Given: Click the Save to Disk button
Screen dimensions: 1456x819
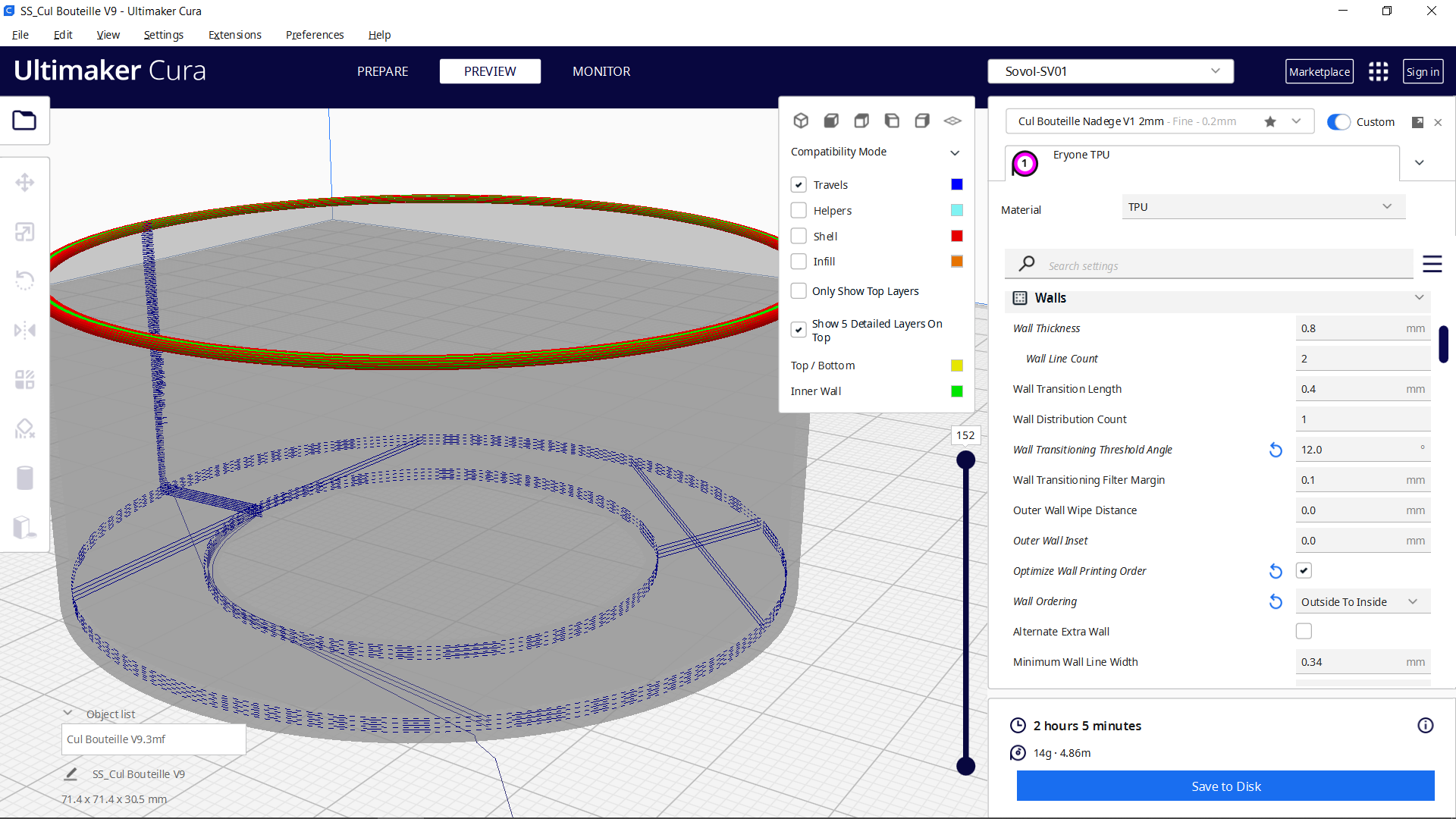Looking at the screenshot, I should pyautogui.click(x=1225, y=786).
